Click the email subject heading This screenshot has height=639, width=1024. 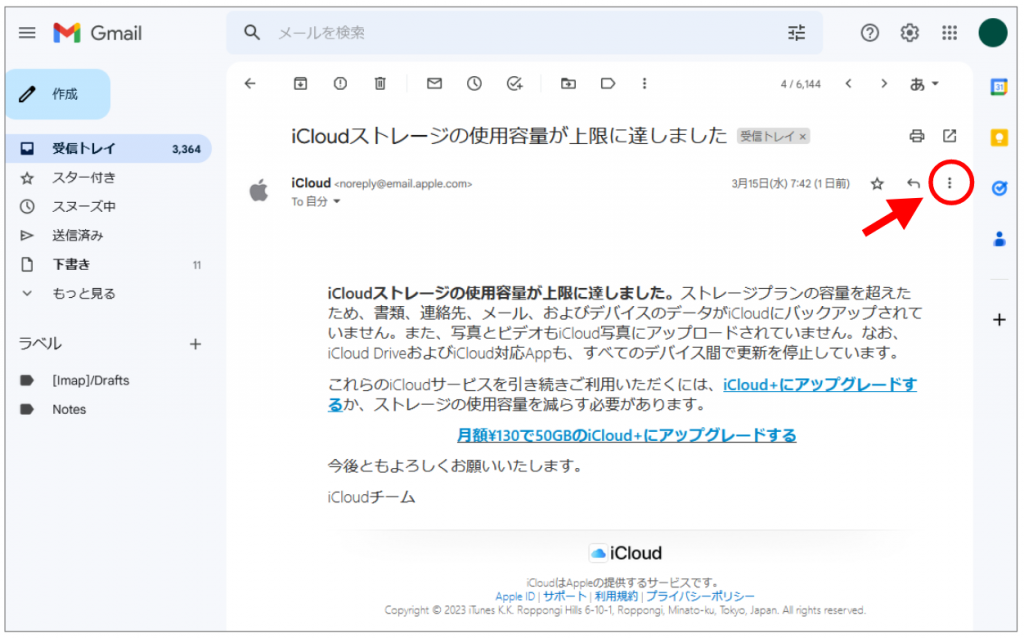click(509, 136)
